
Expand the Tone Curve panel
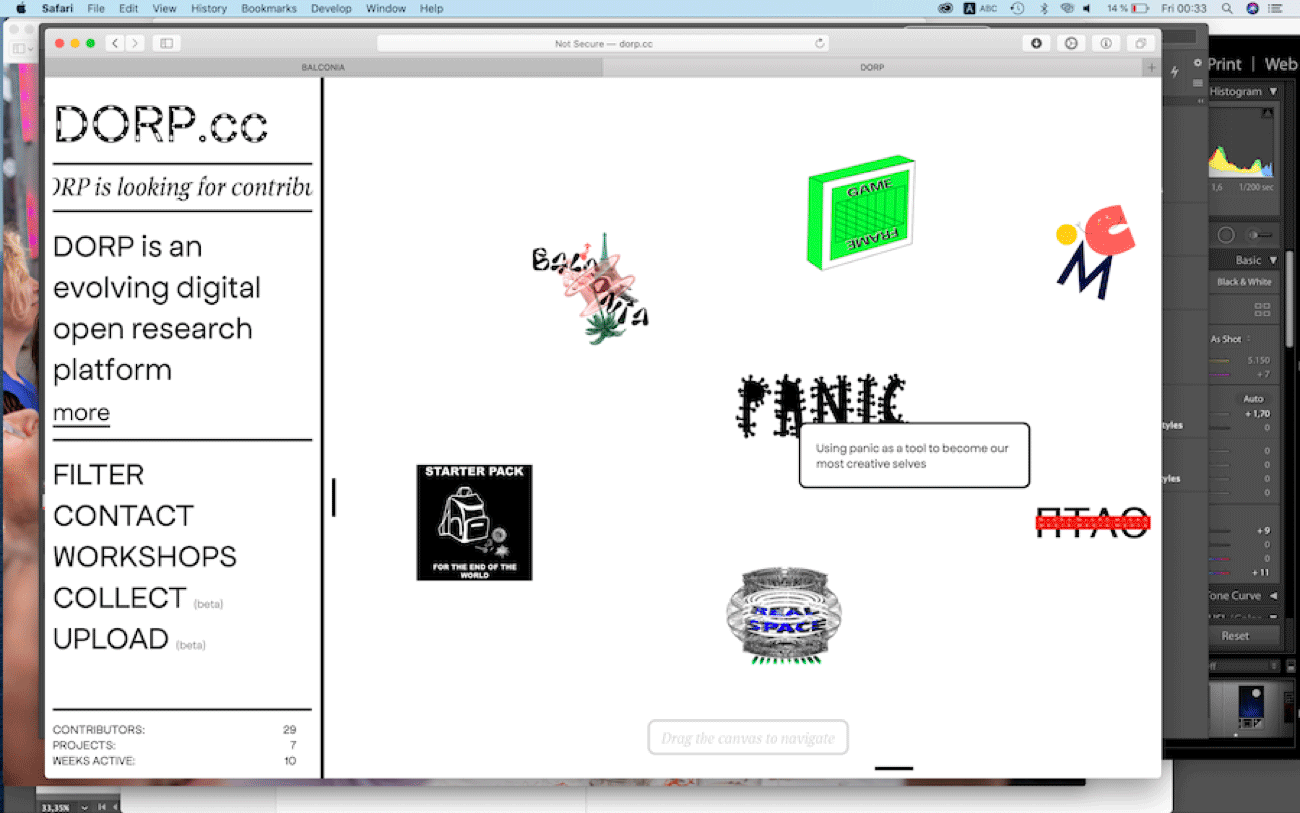point(1273,596)
